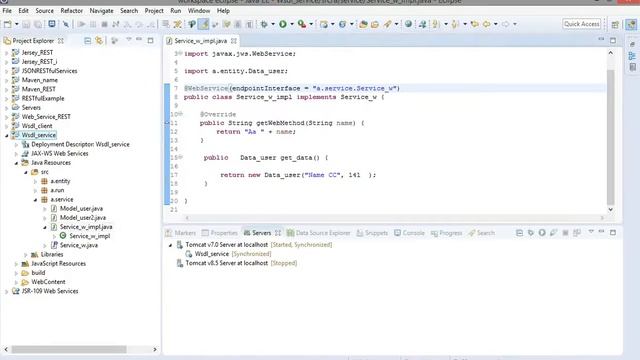Click the stop server icon in Servers view
The height and width of the screenshot is (360, 640).
pyautogui.click(x=565, y=233)
